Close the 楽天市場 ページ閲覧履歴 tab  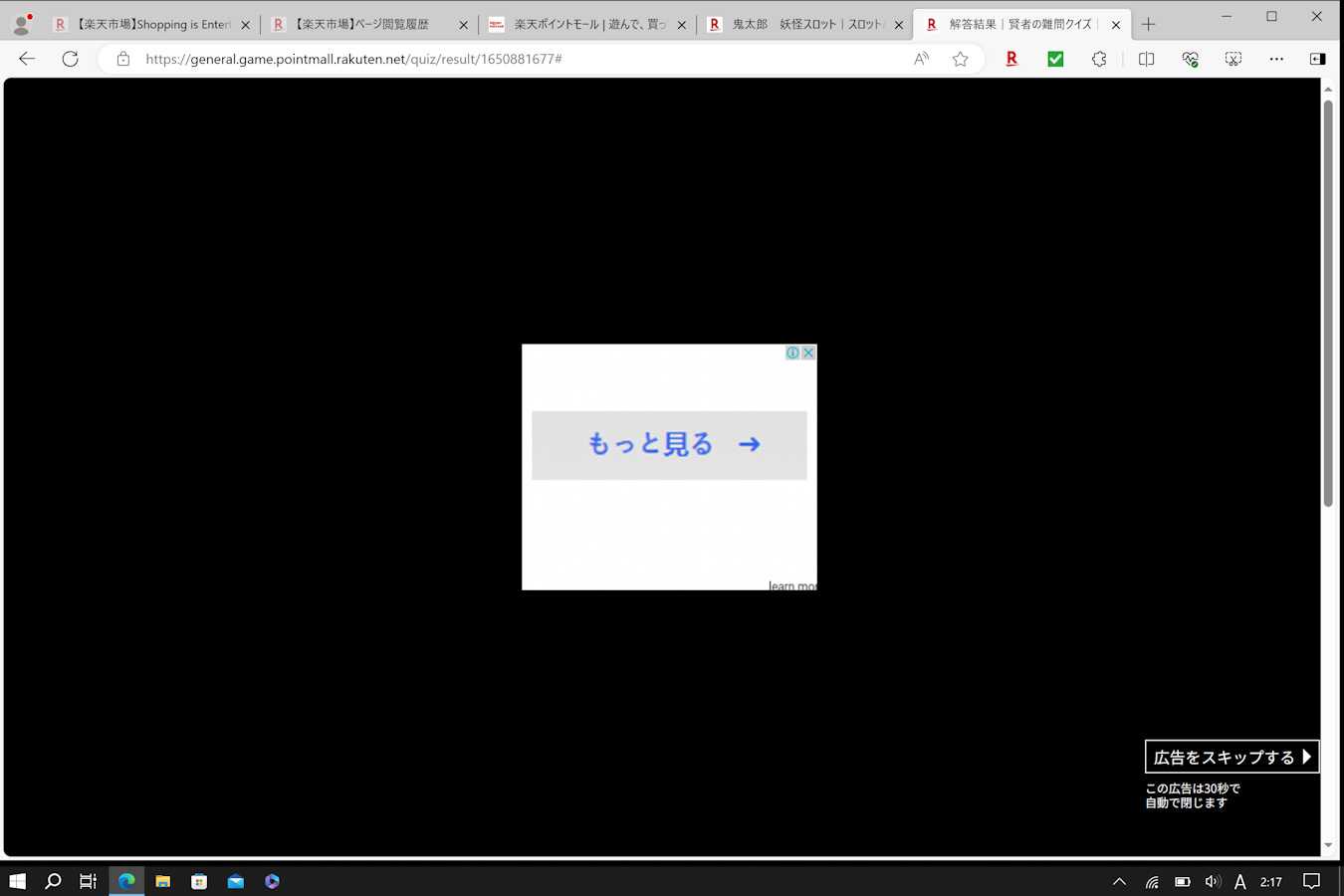[x=463, y=25]
